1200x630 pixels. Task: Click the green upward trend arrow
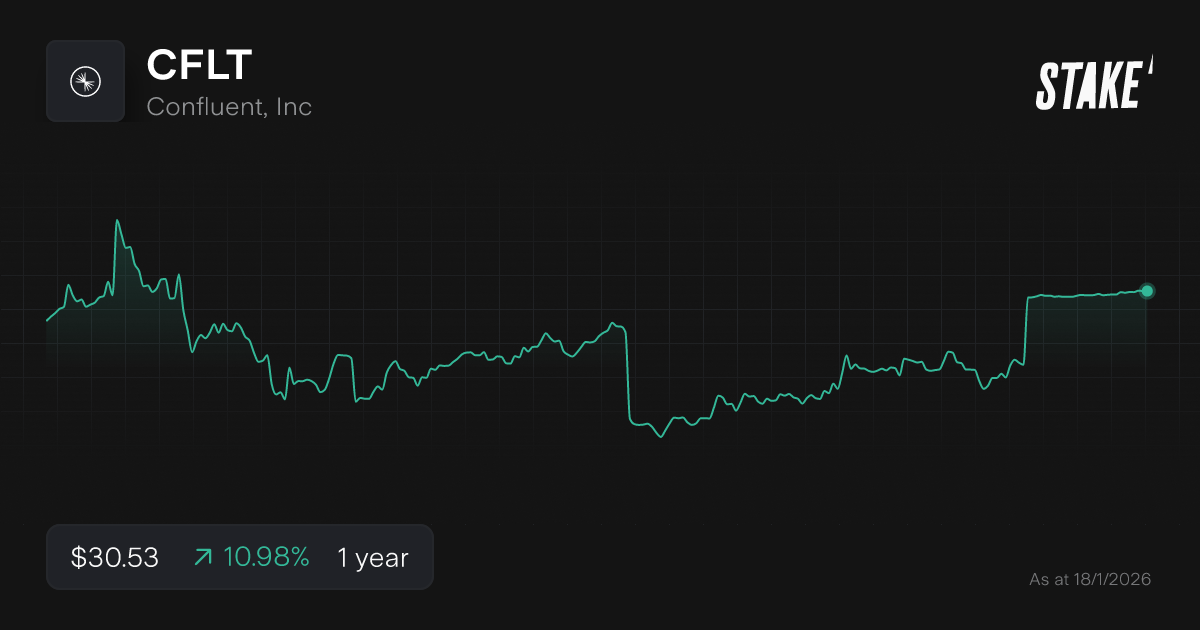[203, 557]
